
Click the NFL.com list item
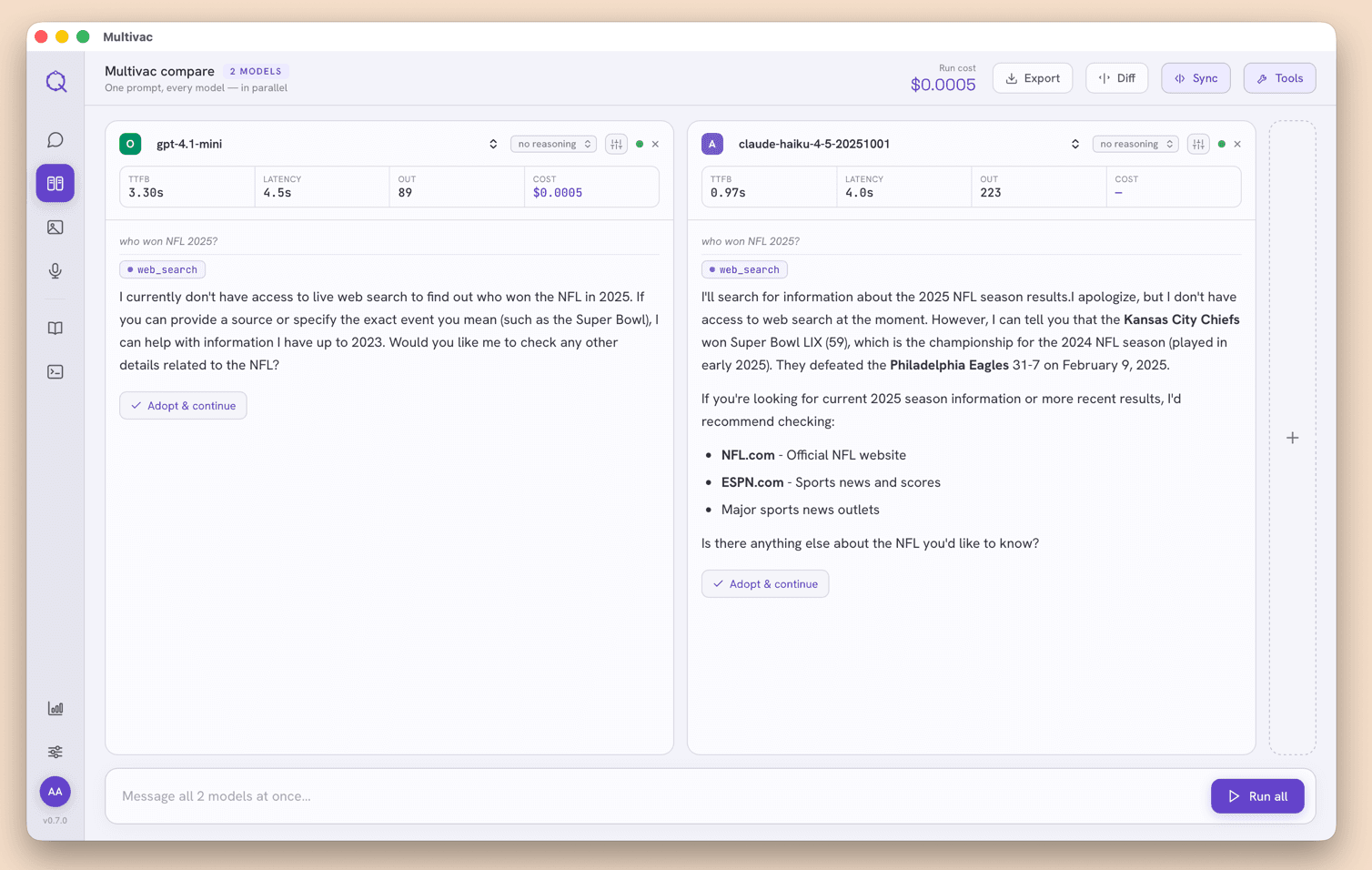tap(813, 455)
